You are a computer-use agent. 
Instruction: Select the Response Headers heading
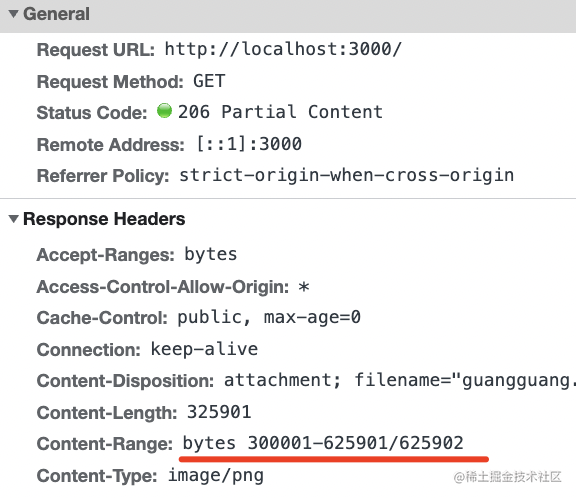(x=104, y=219)
